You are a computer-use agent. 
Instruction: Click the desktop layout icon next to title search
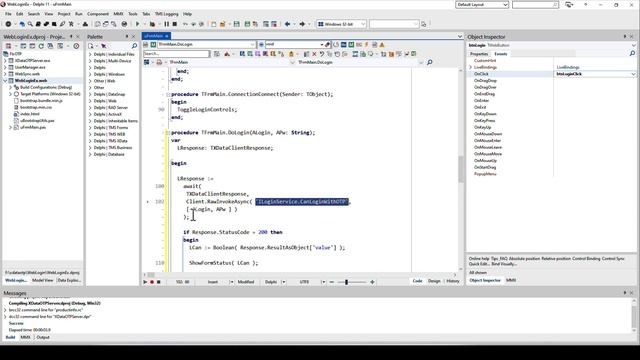pos(569,4)
